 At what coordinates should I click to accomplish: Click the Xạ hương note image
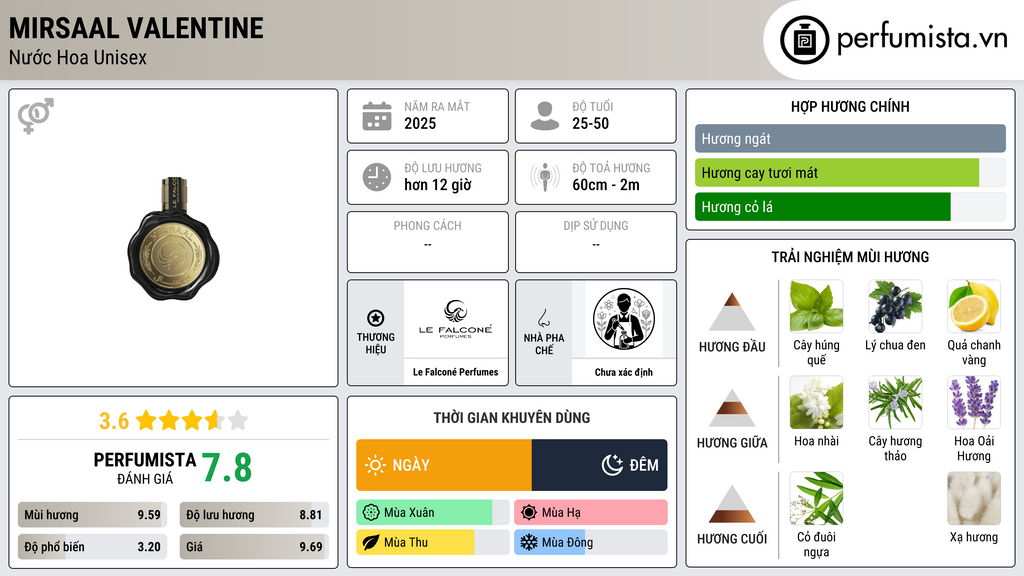point(974,498)
